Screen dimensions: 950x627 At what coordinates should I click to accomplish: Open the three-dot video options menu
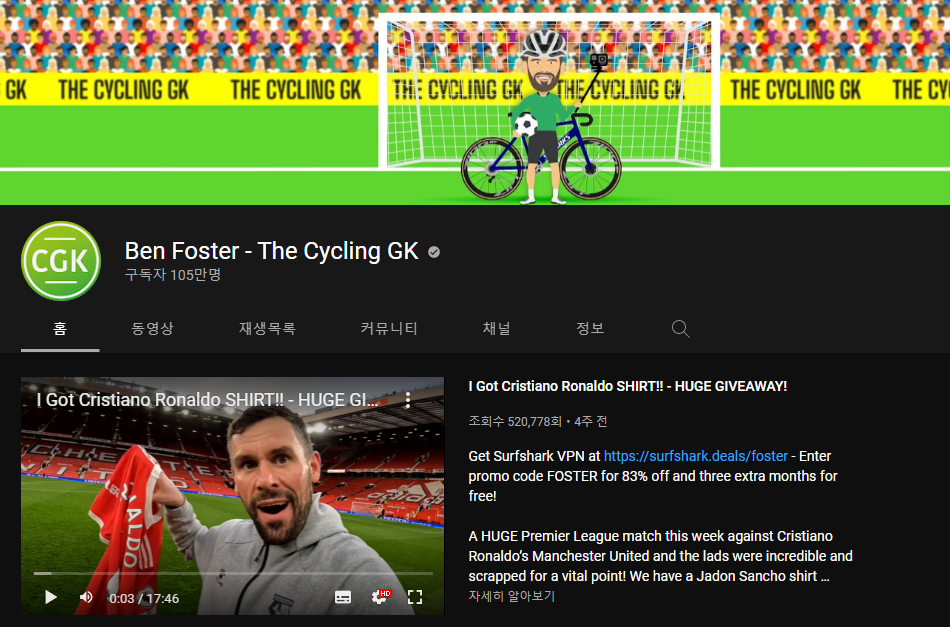pyautogui.click(x=408, y=399)
